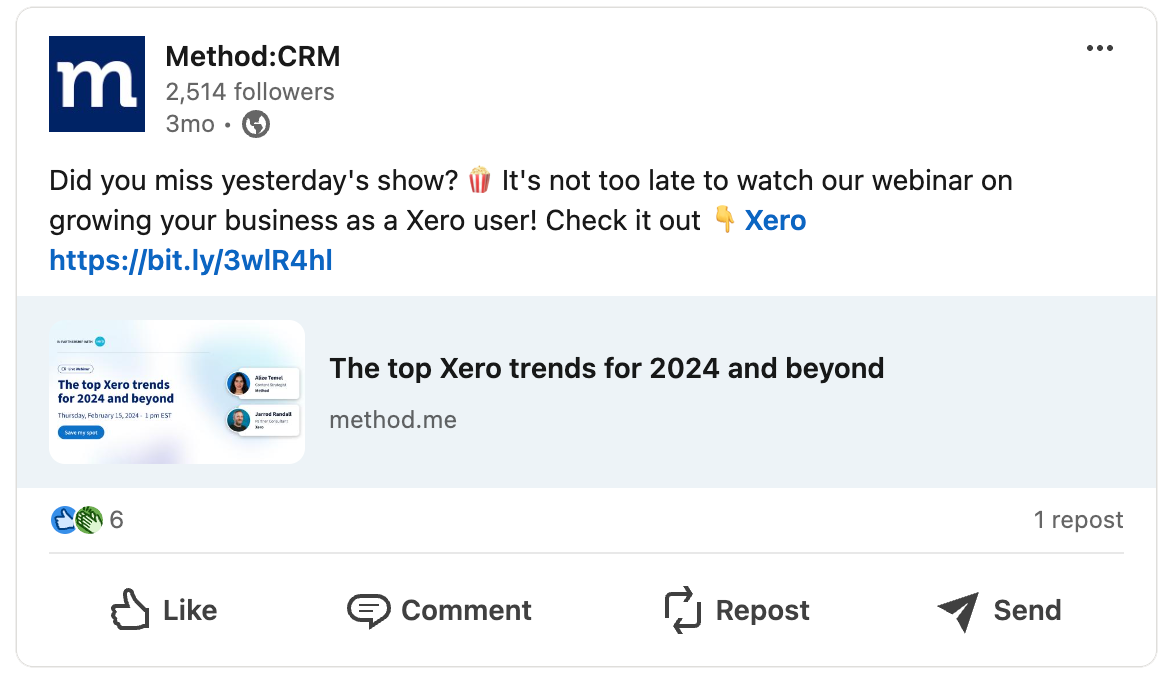Click the method.me source domain
Image resolution: width=1168 pixels, height=674 pixels.
pos(393,420)
